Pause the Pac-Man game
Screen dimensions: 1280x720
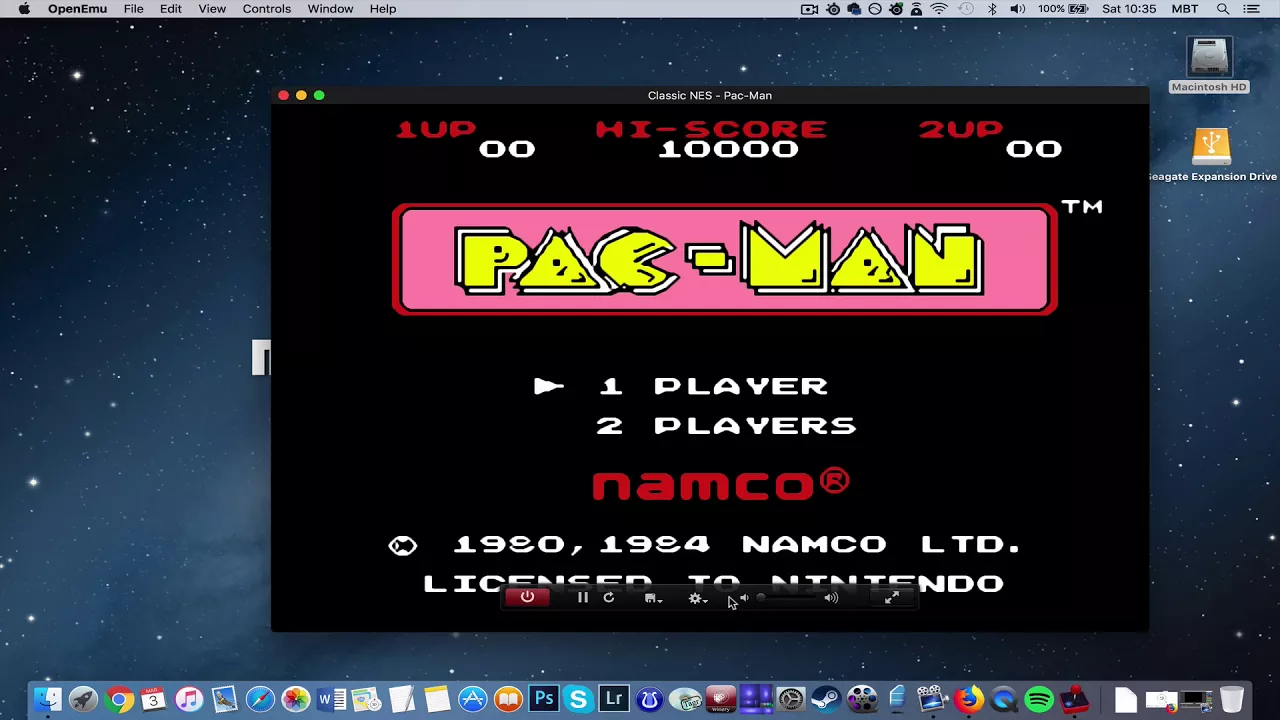coord(583,597)
